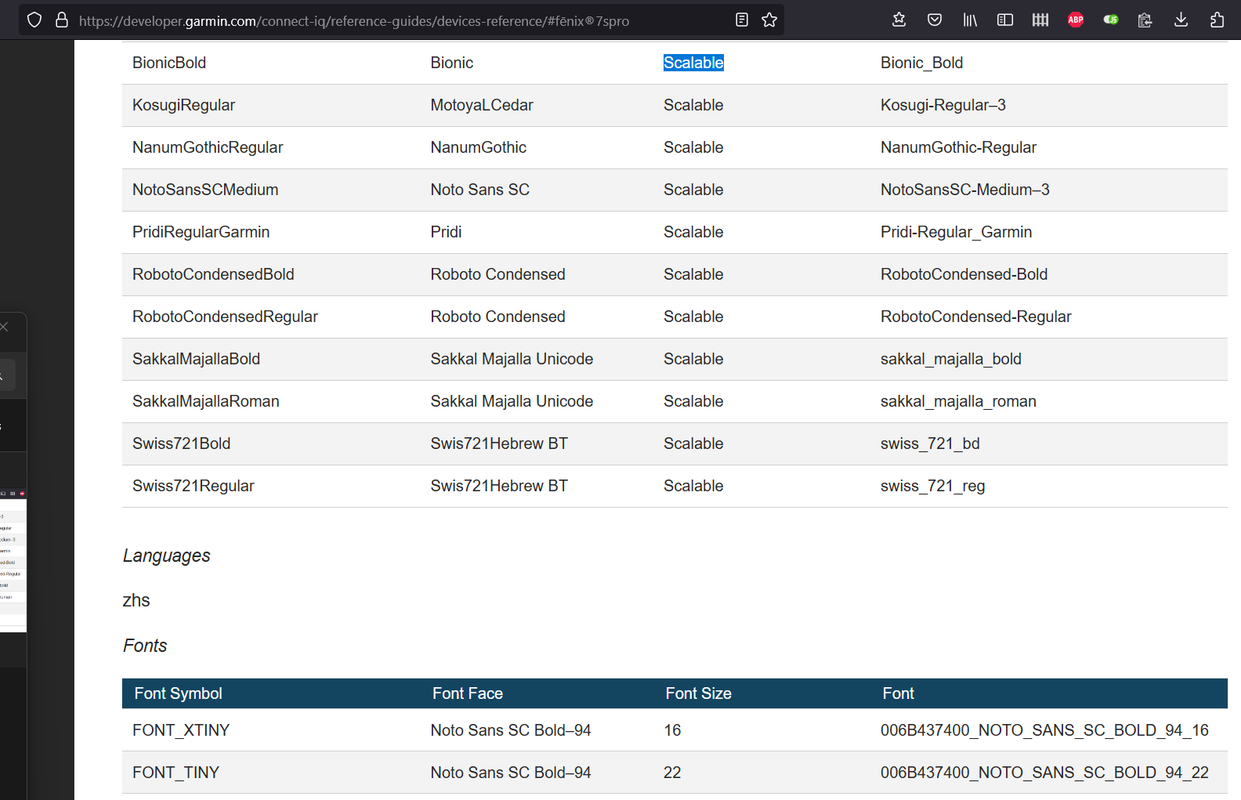Click font size 22 cell
Screen dimensions: 1241x800
coord(673,772)
